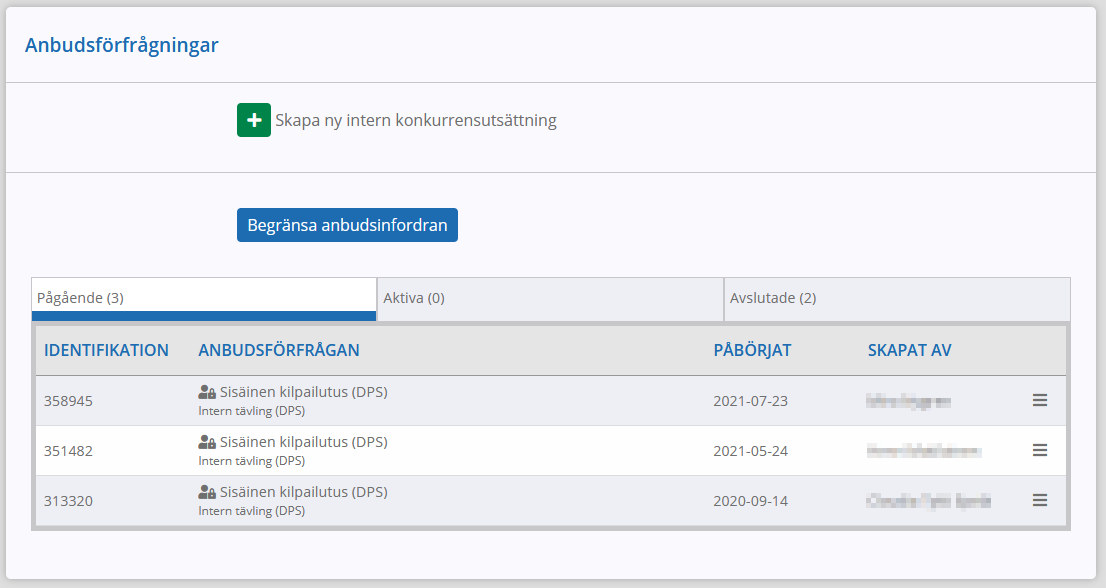Select the Pågående (3) tab

pos(204,299)
